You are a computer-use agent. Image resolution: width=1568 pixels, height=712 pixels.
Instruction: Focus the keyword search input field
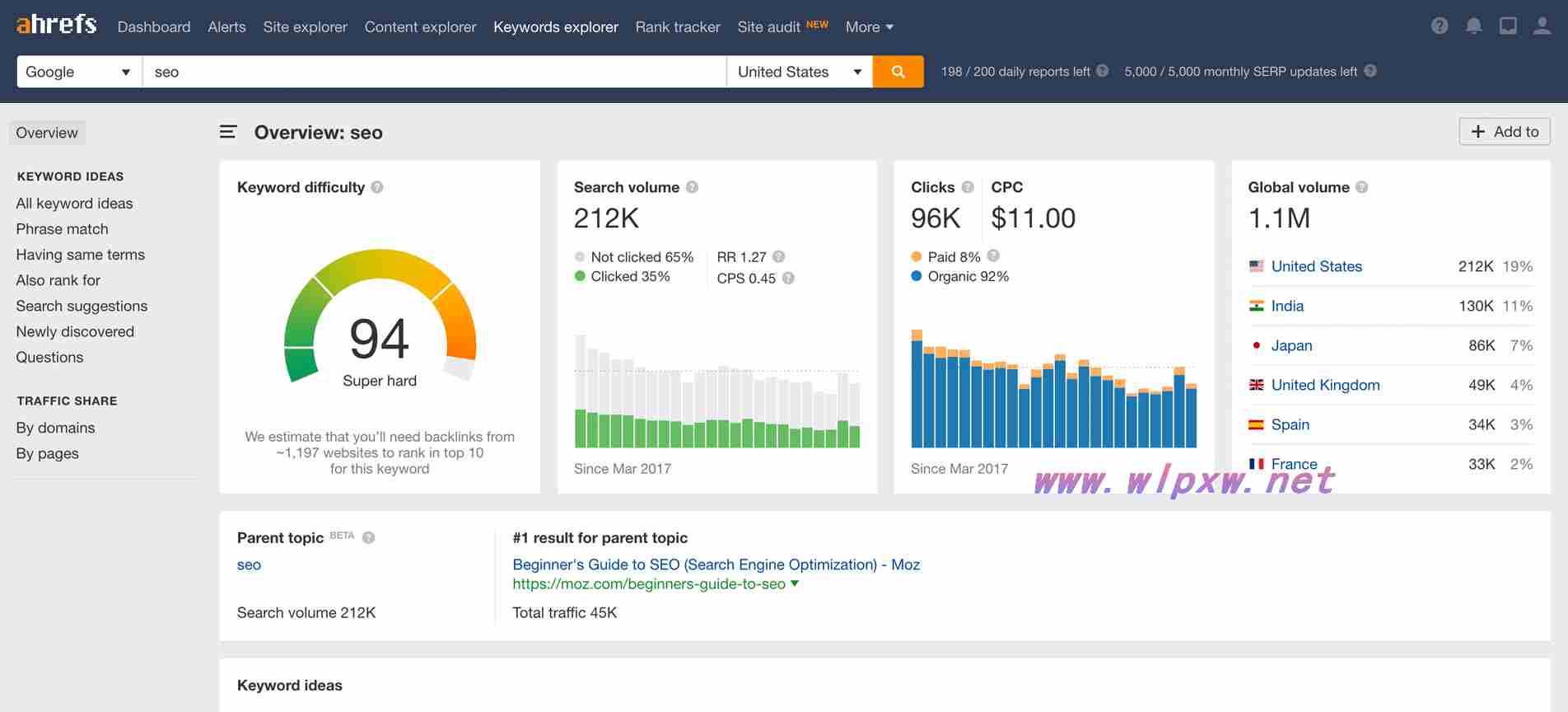point(434,72)
